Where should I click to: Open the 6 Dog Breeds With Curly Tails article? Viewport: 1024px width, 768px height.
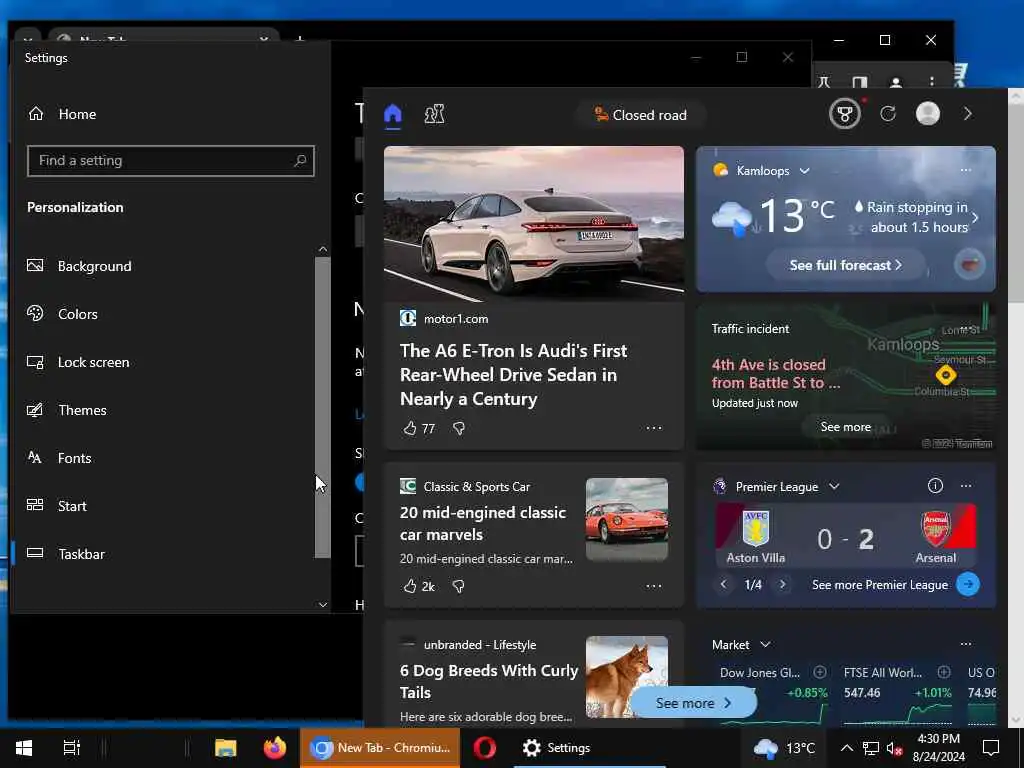point(488,681)
